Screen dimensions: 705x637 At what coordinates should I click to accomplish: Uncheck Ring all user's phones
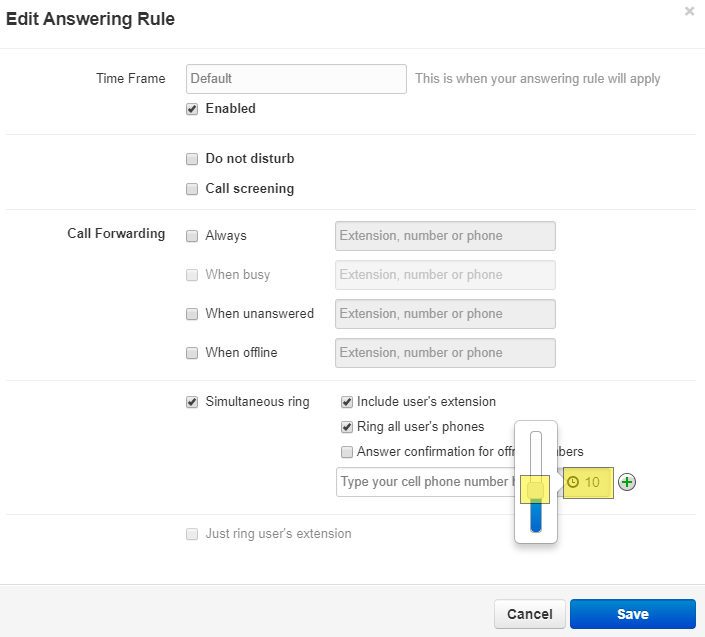pyautogui.click(x=347, y=427)
